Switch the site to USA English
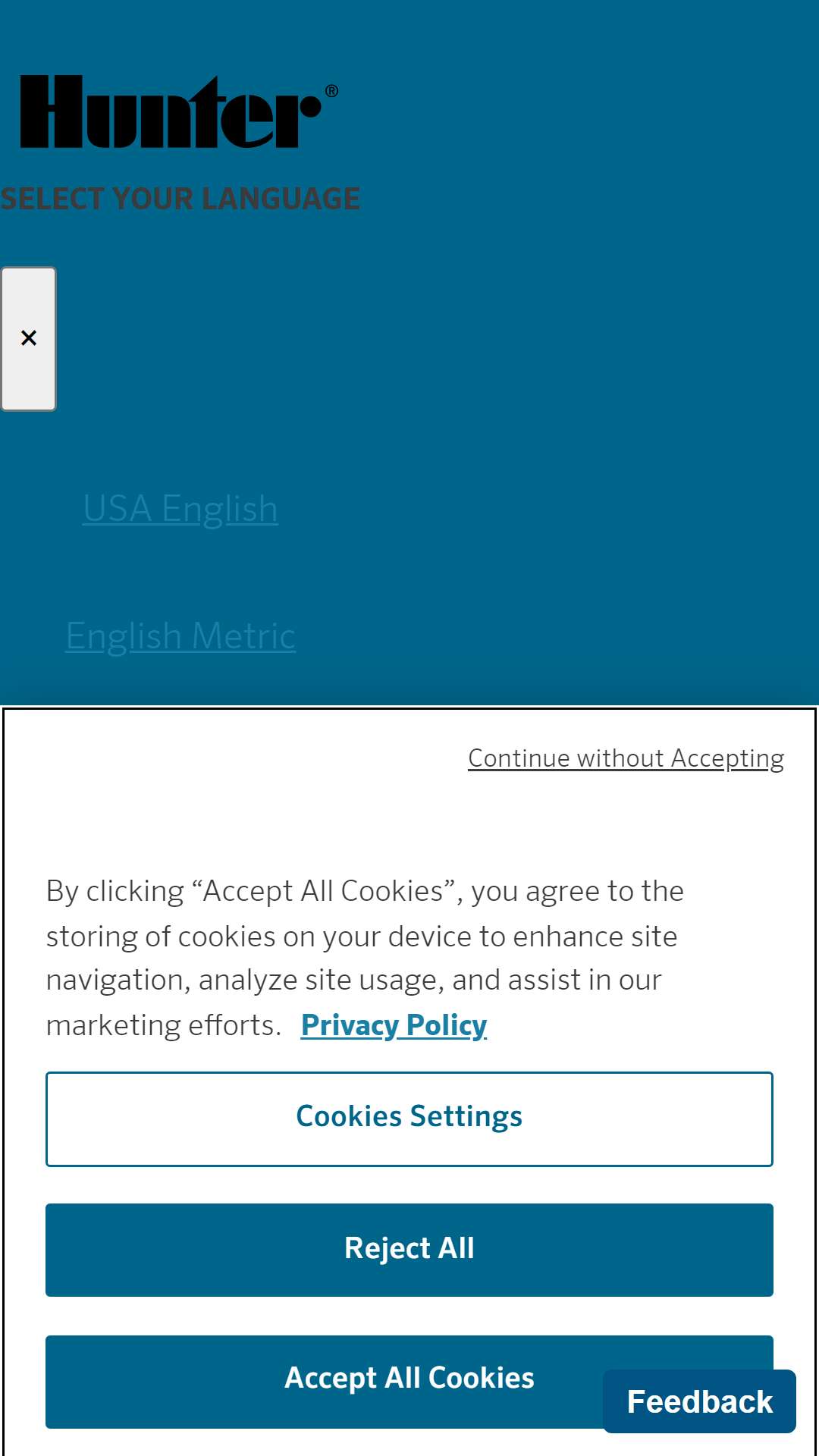This screenshot has height=1456, width=819. (180, 509)
